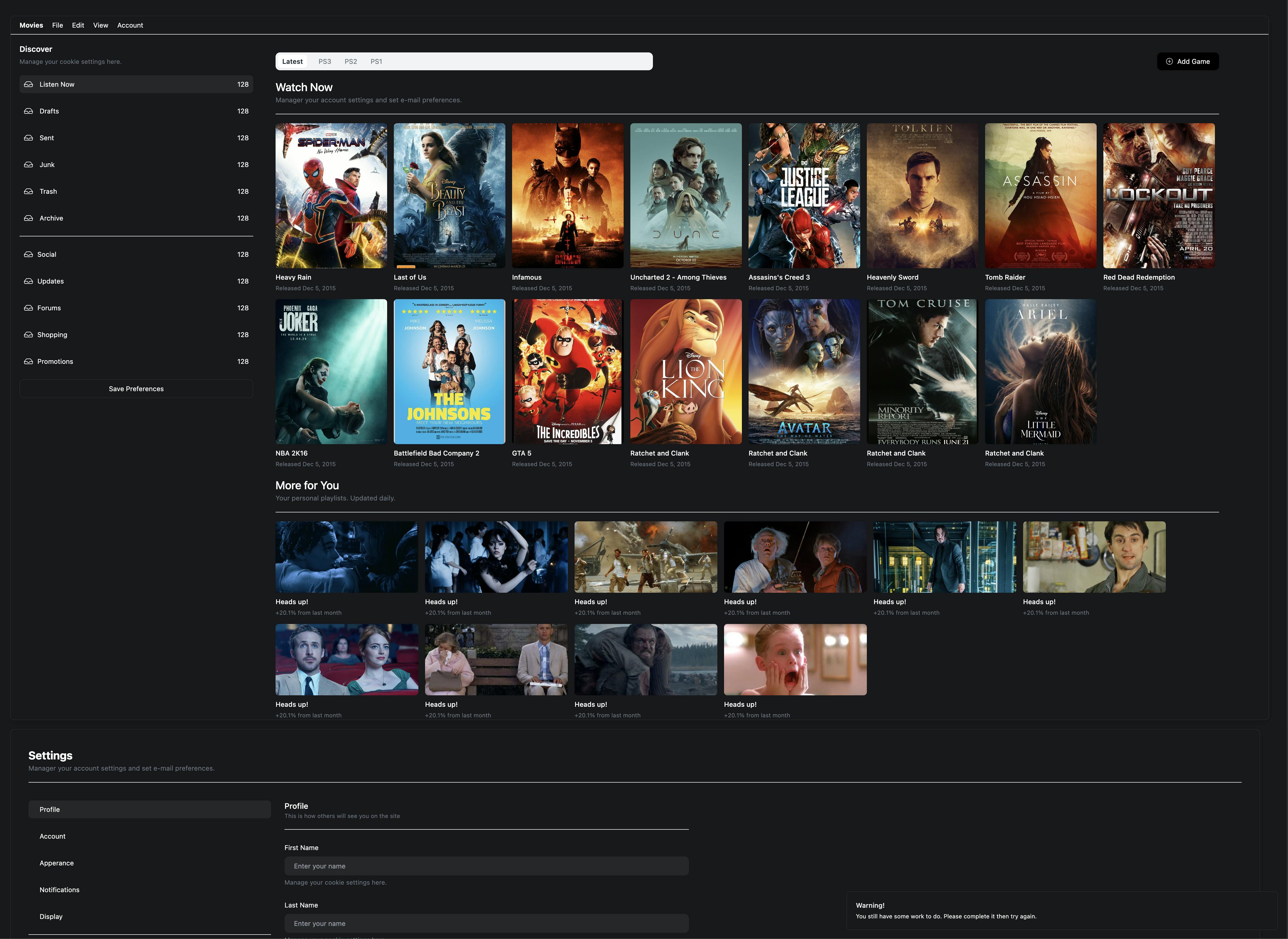Open the Beauty and the Beast poster
1288x939 pixels.
449,195
